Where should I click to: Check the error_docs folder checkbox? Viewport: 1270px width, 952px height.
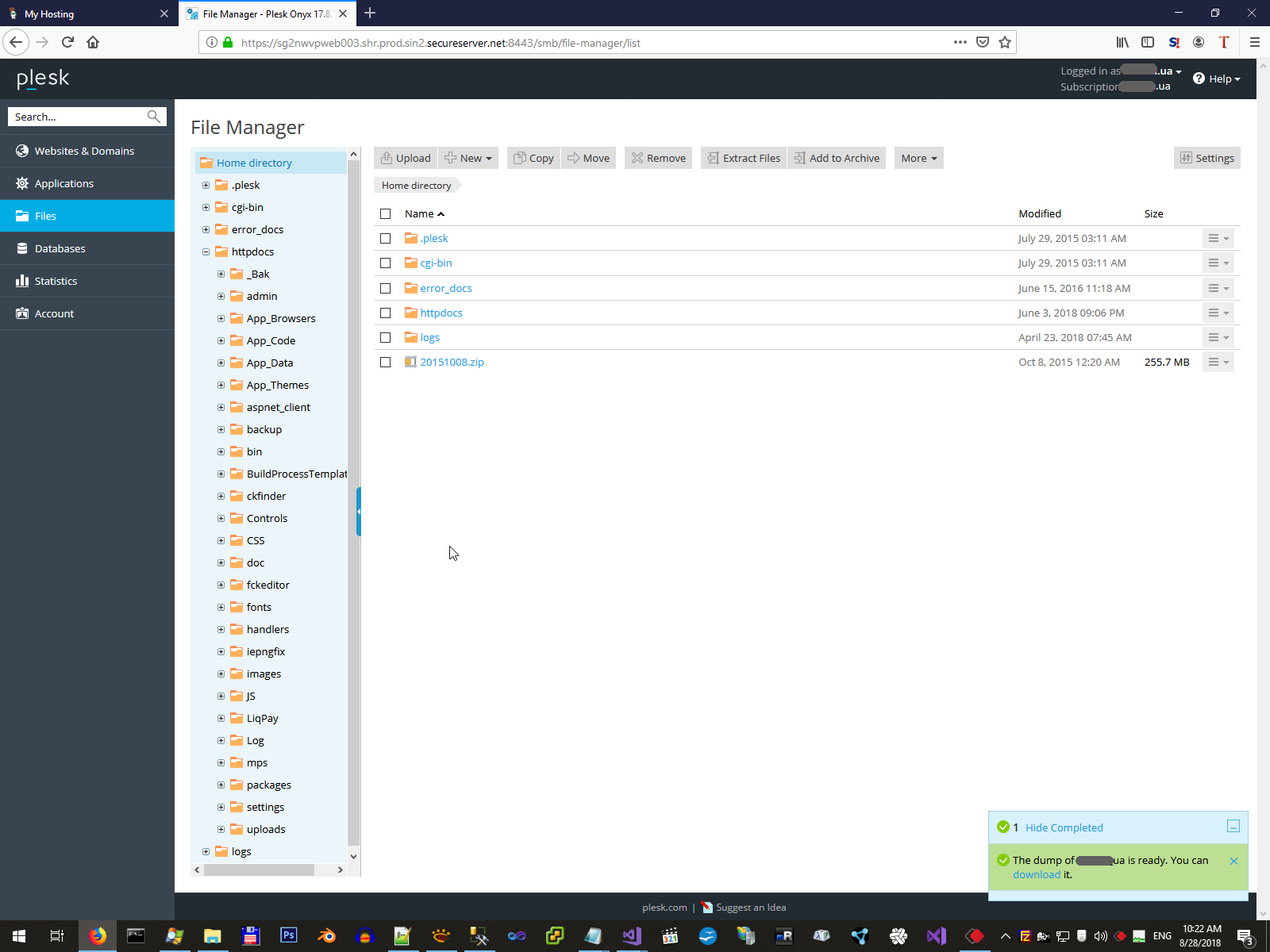[x=386, y=288]
